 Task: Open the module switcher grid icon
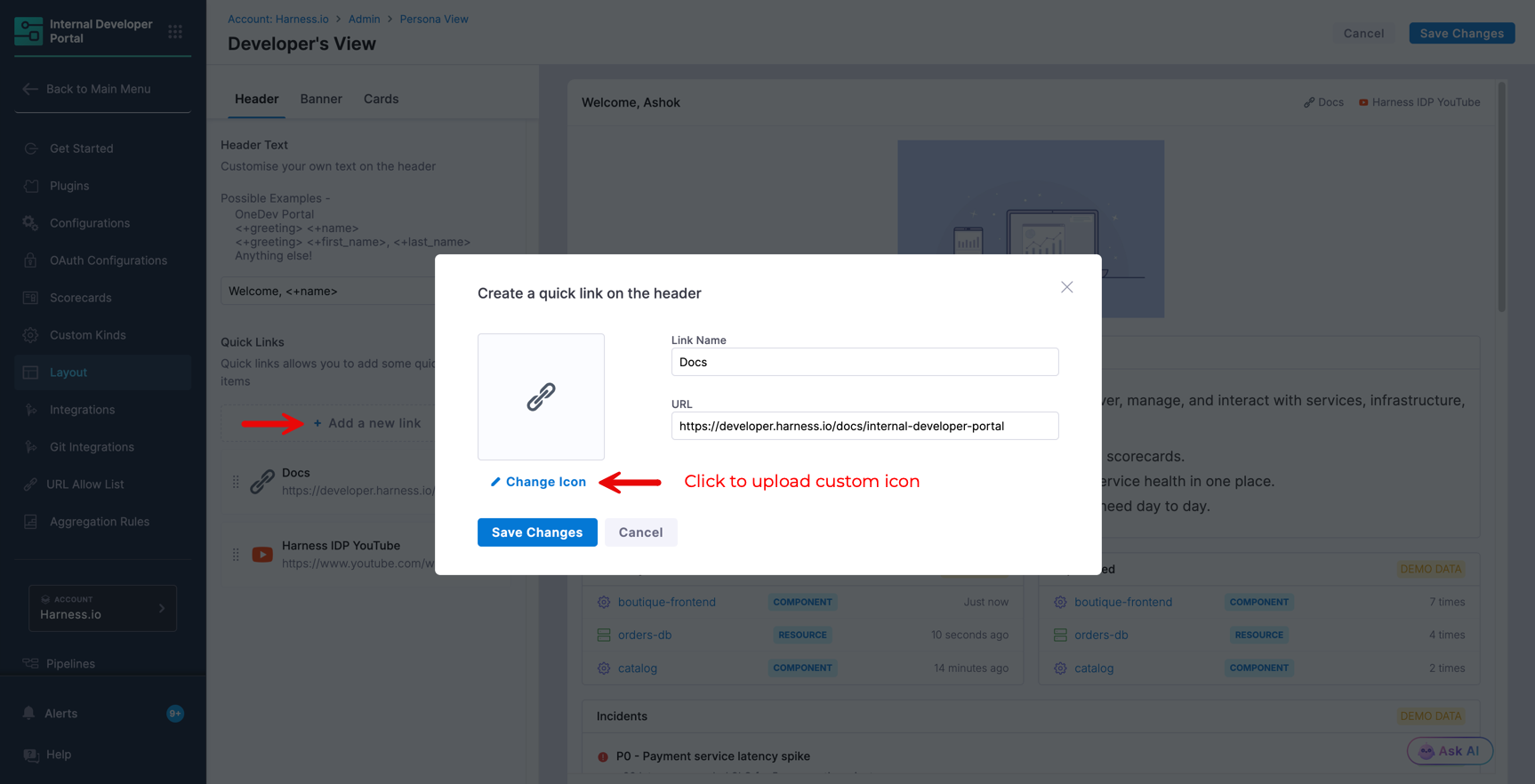point(175,32)
